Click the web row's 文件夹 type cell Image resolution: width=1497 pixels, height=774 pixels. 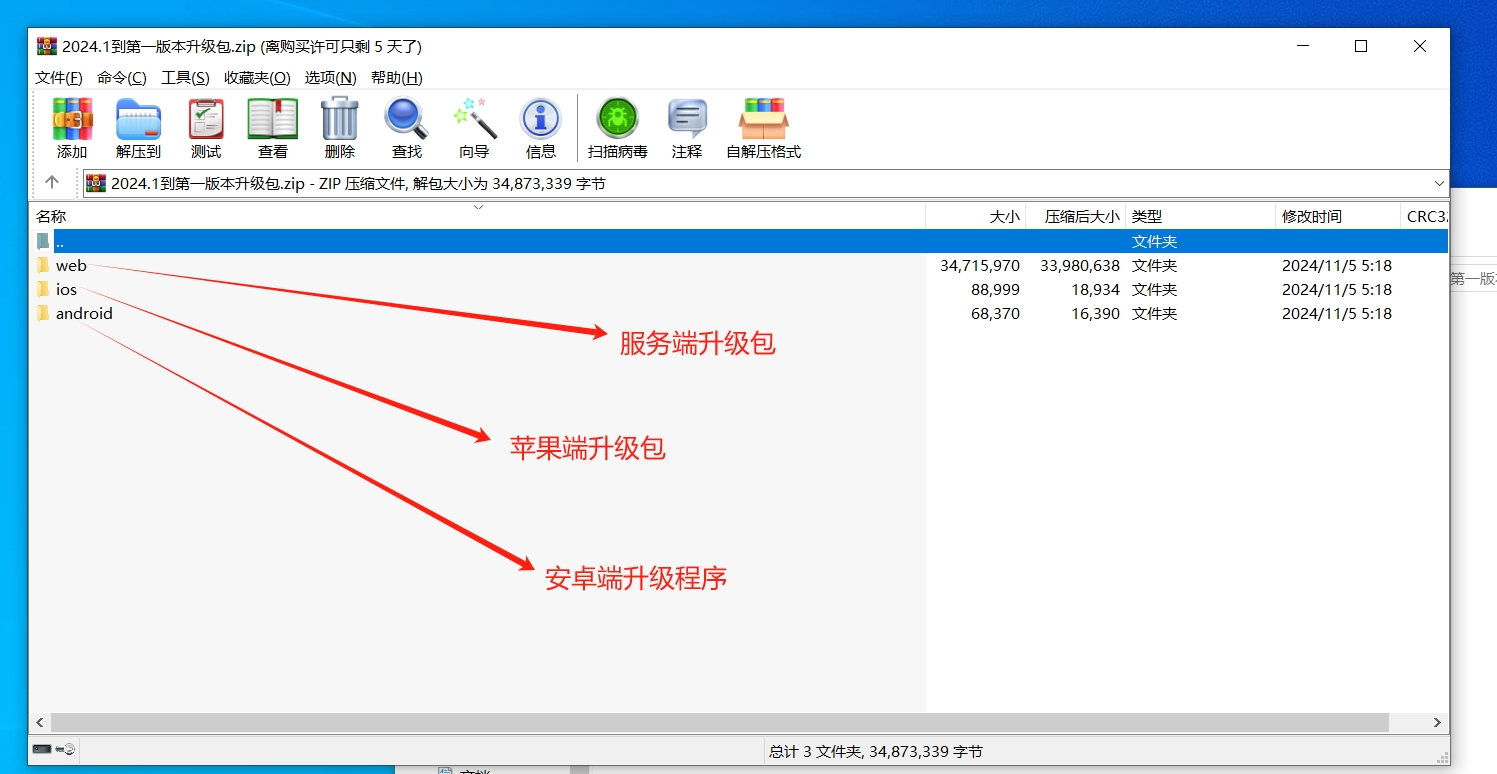click(x=1154, y=266)
